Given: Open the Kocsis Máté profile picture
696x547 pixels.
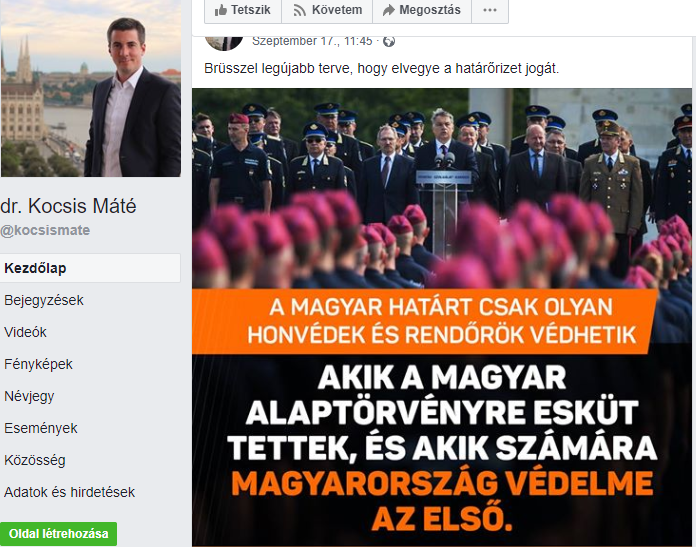Looking at the screenshot, I should pyautogui.click(x=91, y=88).
